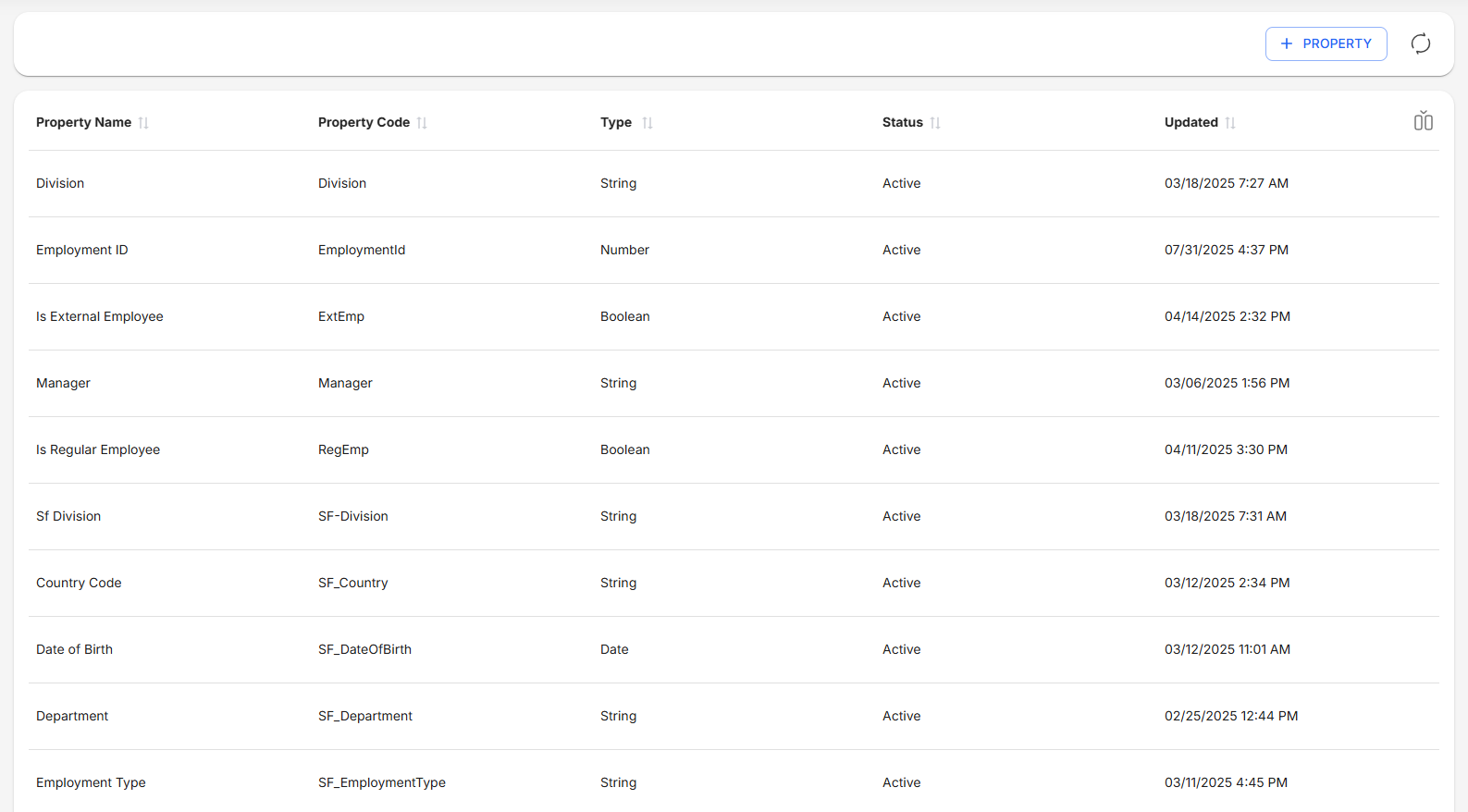Select the Employment ID row
Image resolution: width=1468 pixels, height=812 pixels.
(x=82, y=250)
